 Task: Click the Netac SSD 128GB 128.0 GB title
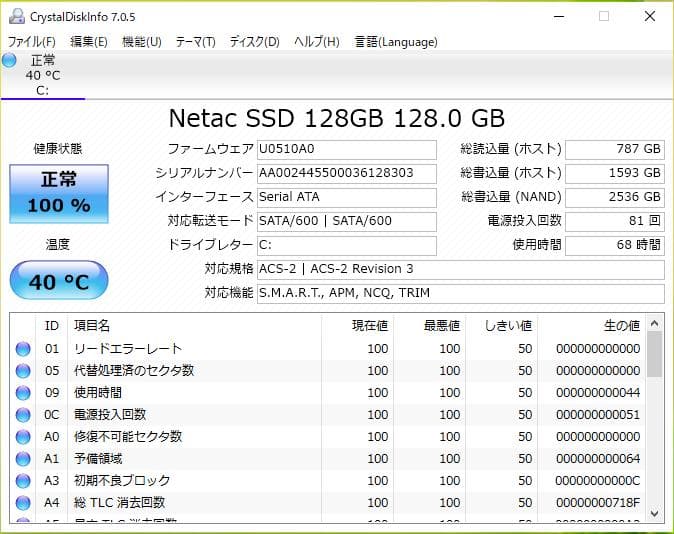tap(337, 118)
